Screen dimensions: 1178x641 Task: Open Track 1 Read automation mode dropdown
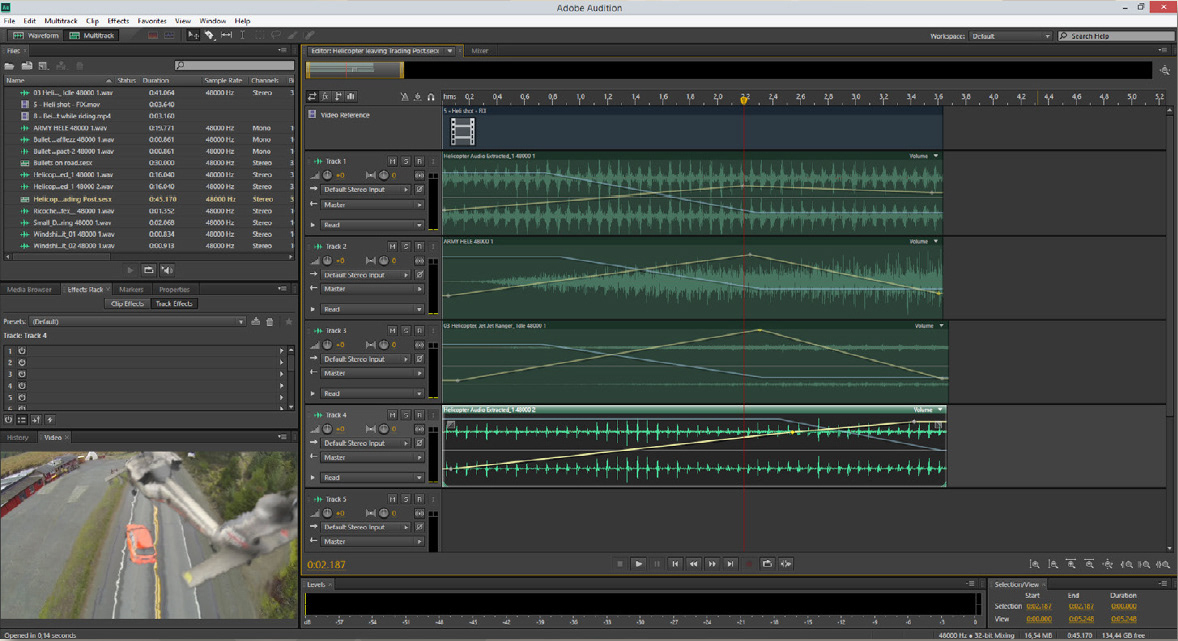[373, 225]
